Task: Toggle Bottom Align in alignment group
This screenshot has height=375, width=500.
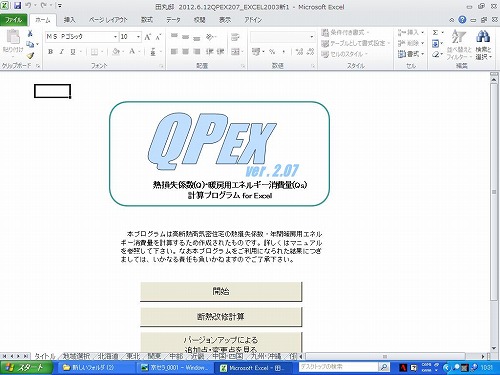Action: (197, 37)
